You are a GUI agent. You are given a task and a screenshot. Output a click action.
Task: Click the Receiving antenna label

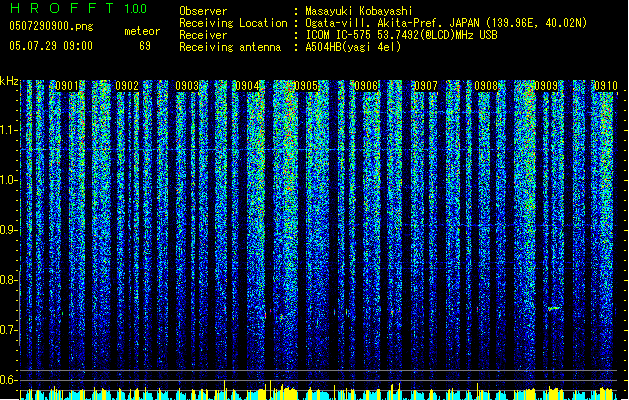pos(230,47)
